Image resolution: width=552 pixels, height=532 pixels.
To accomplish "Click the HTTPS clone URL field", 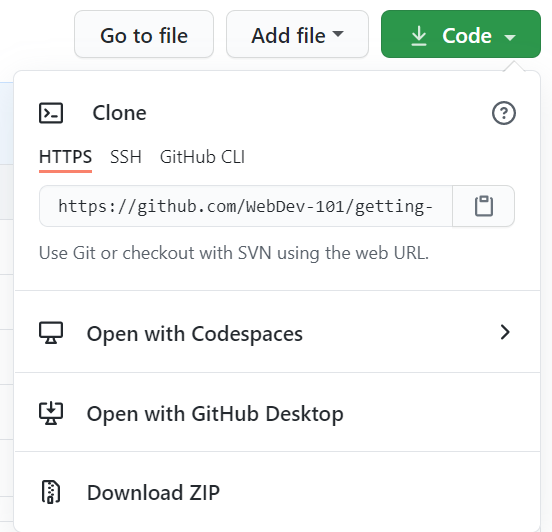I will point(246,206).
